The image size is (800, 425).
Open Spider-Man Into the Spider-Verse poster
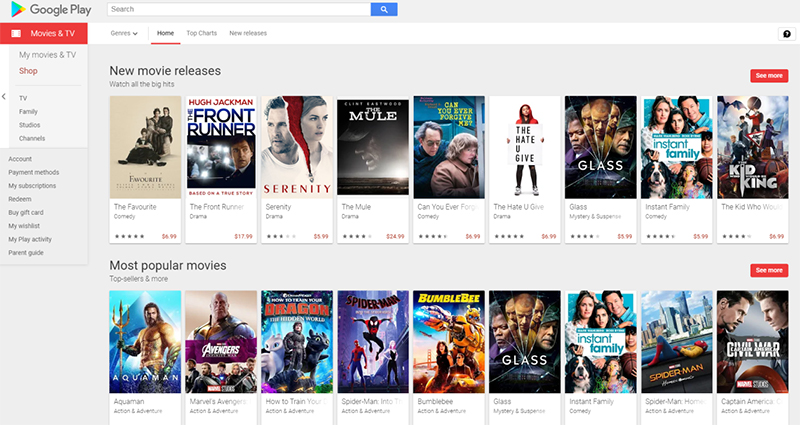click(373, 342)
